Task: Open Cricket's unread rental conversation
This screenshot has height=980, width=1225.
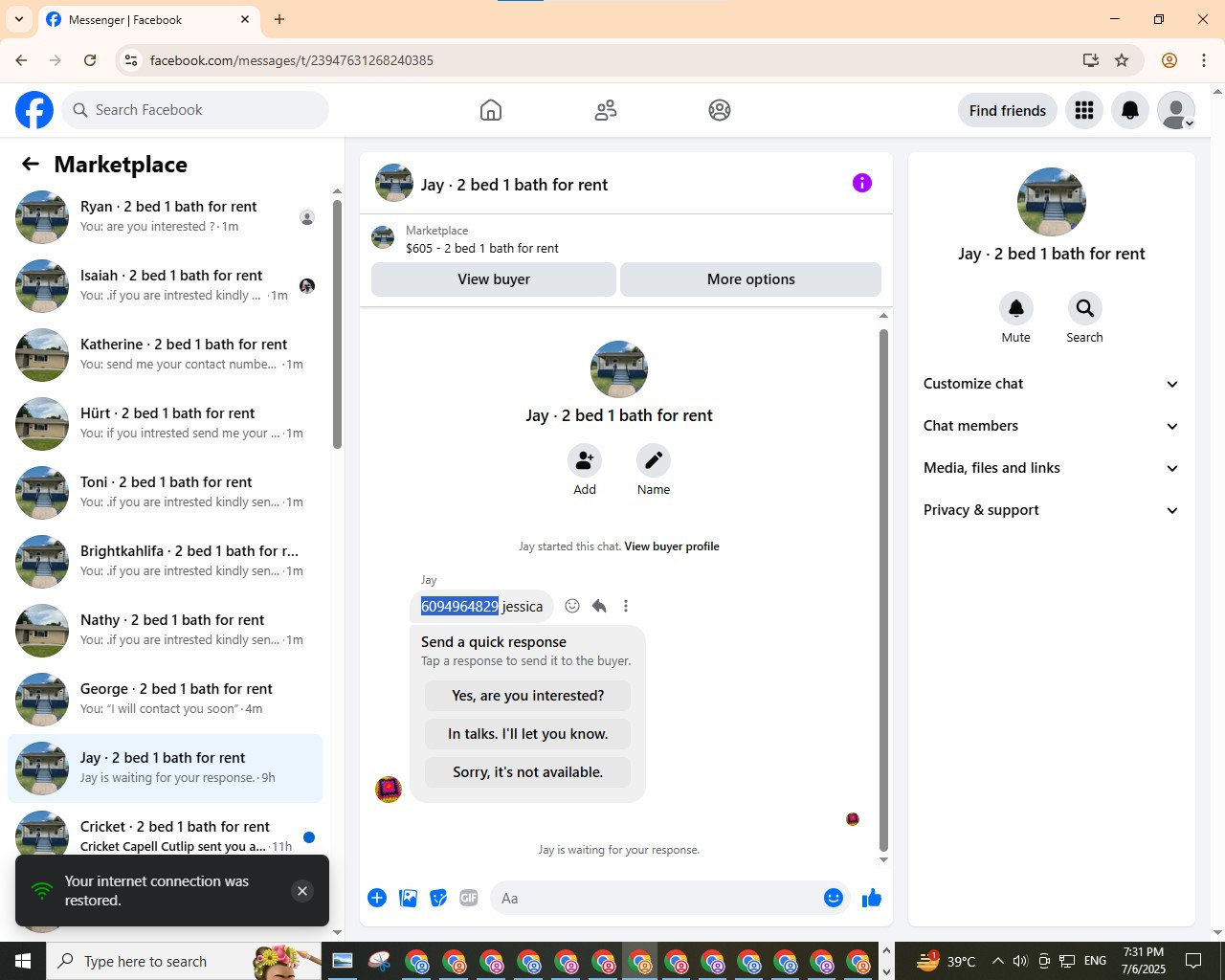Action: coord(165,835)
